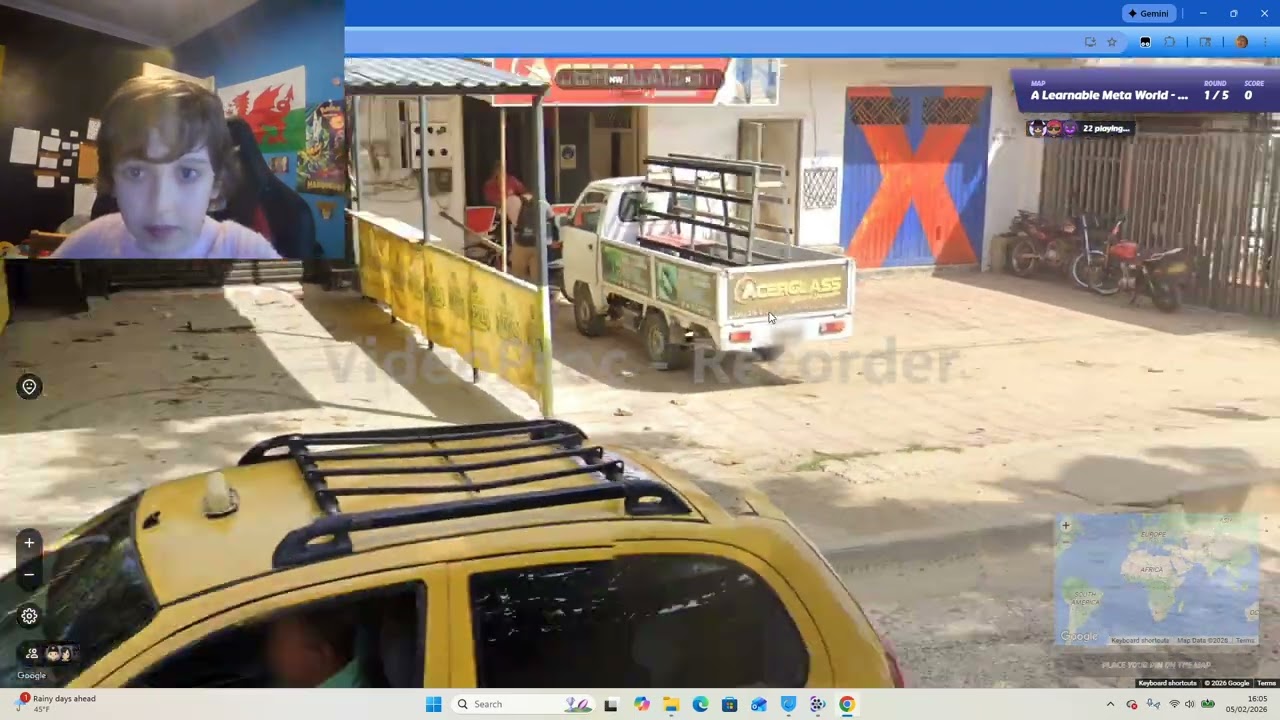Open the weather widget Rainy days ahead
Screen dimensions: 1280x720
coord(58,704)
